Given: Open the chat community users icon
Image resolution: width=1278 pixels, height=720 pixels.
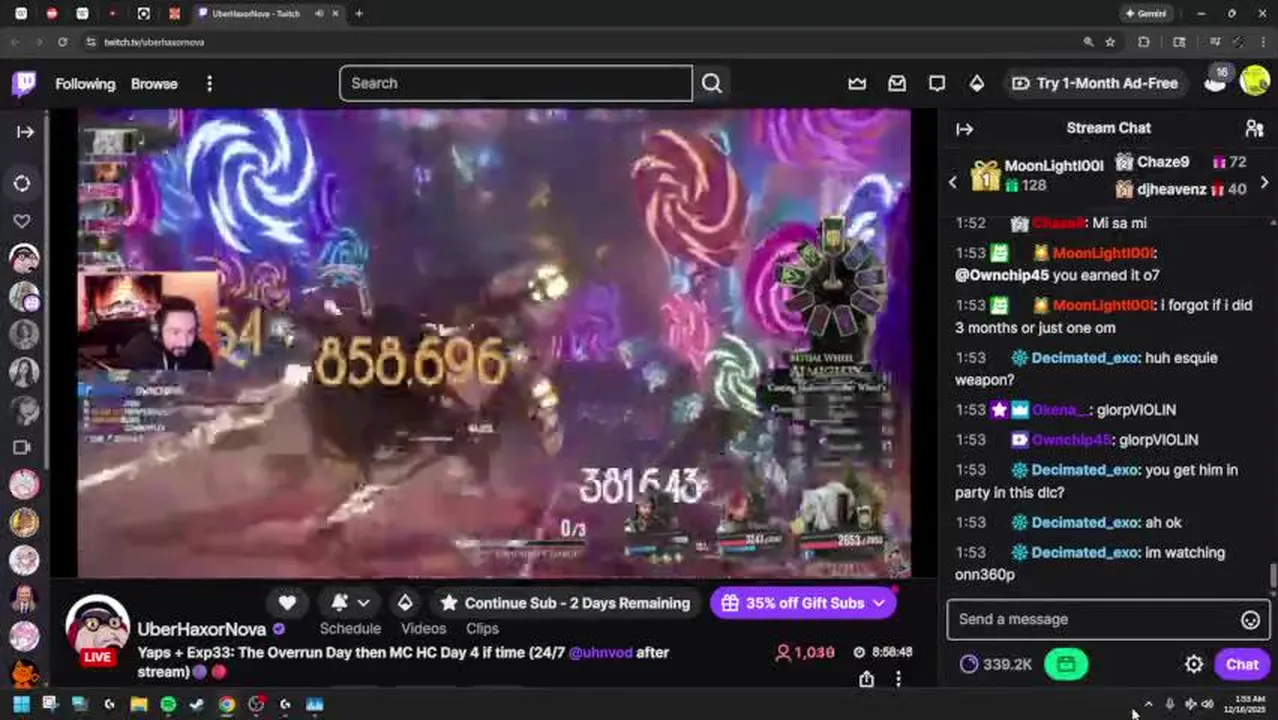Looking at the screenshot, I should click(1254, 129).
